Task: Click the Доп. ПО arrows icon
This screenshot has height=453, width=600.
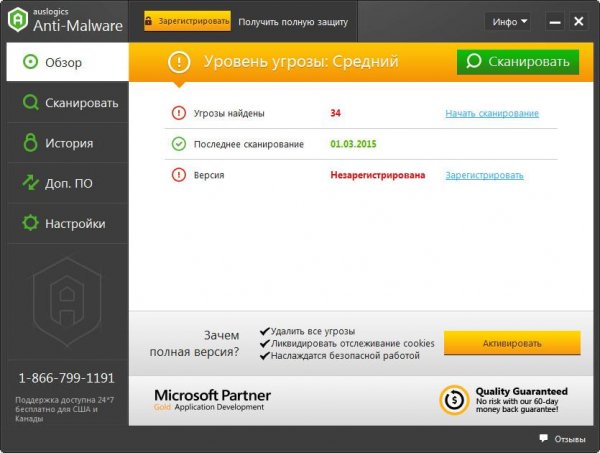Action: pyautogui.click(x=30, y=183)
